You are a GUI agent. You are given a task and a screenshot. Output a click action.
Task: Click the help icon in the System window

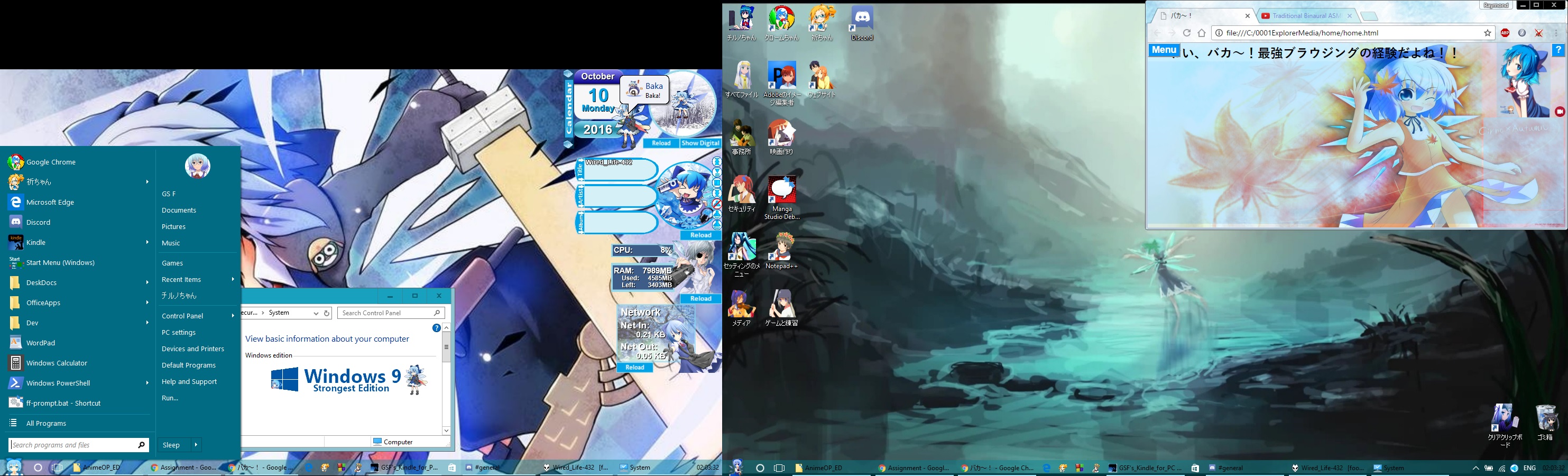click(x=437, y=328)
